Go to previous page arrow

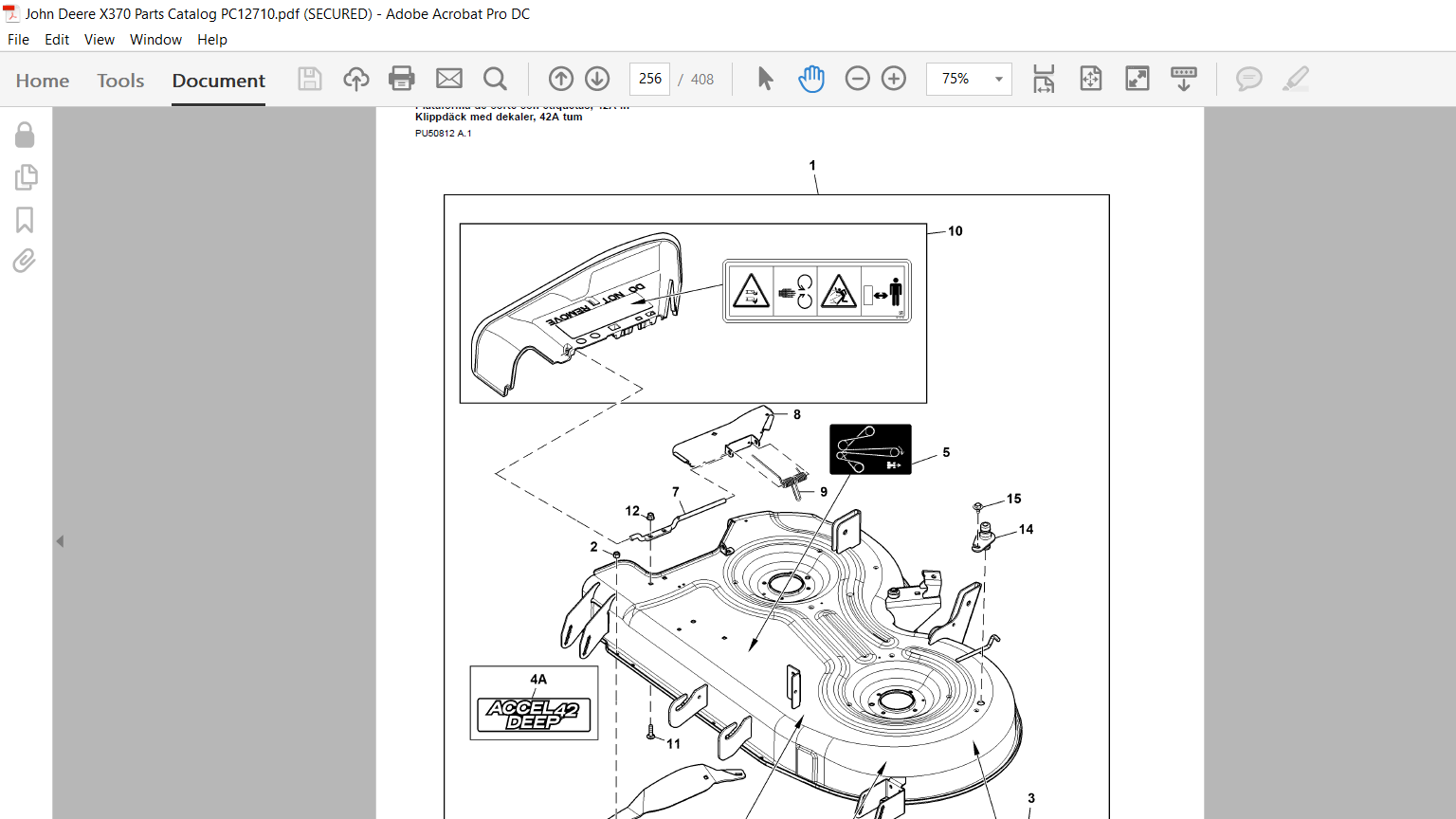pos(561,79)
